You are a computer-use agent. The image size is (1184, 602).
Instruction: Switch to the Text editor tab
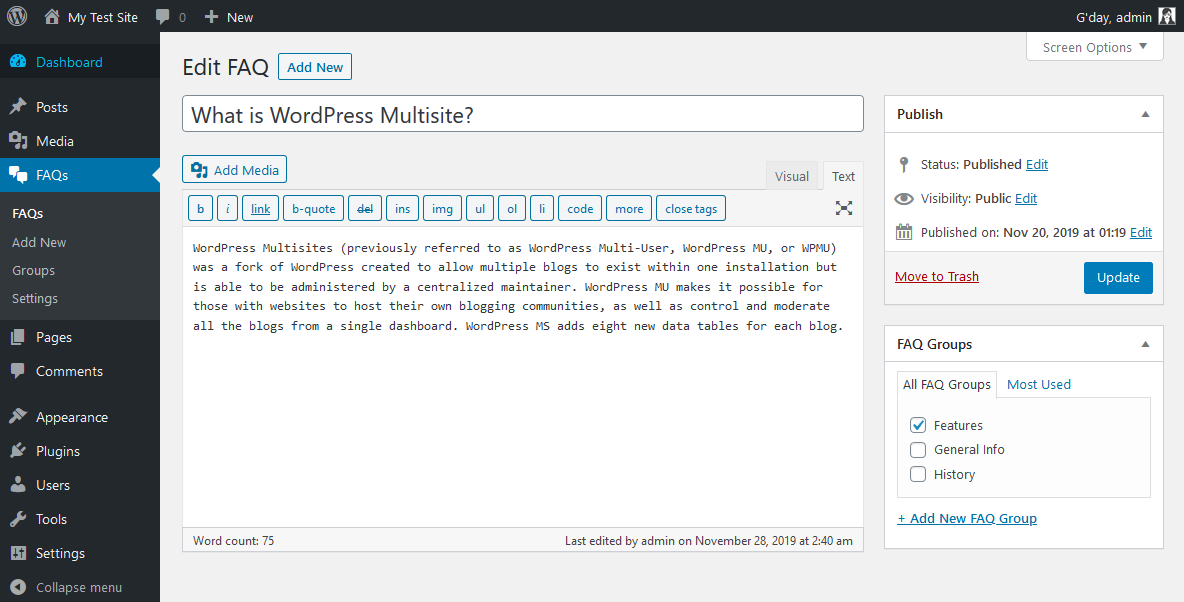tap(843, 176)
